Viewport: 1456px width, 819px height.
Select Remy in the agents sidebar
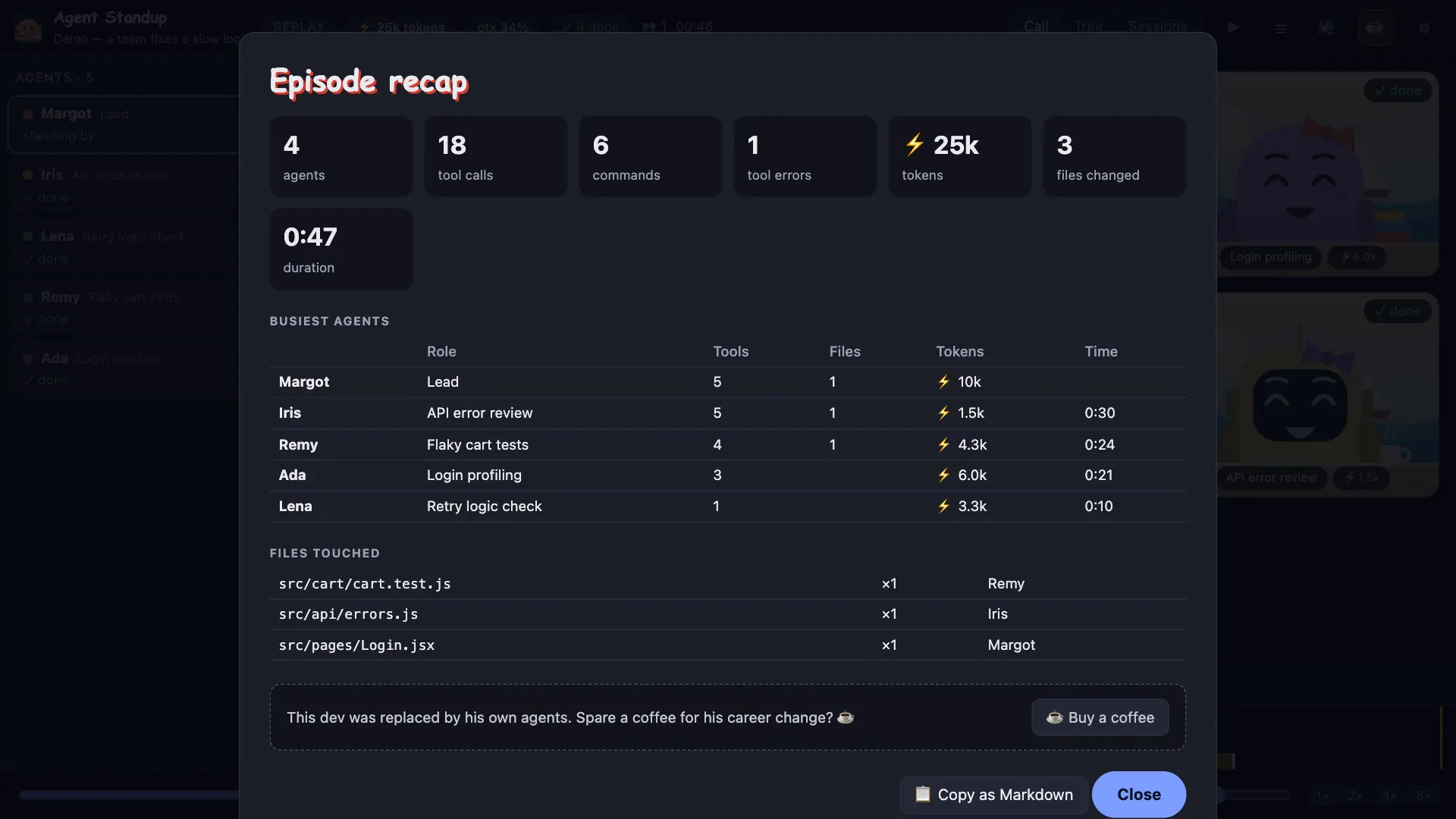(125, 308)
